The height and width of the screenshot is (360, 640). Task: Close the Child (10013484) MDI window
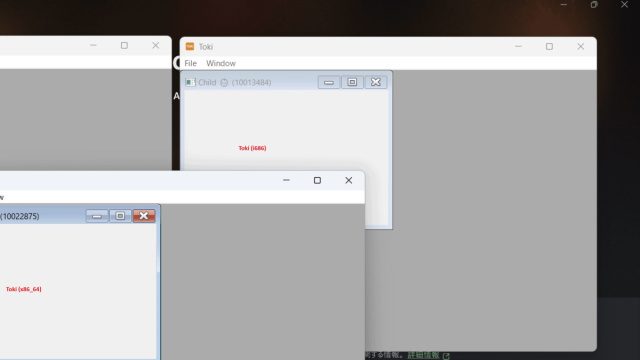point(376,82)
